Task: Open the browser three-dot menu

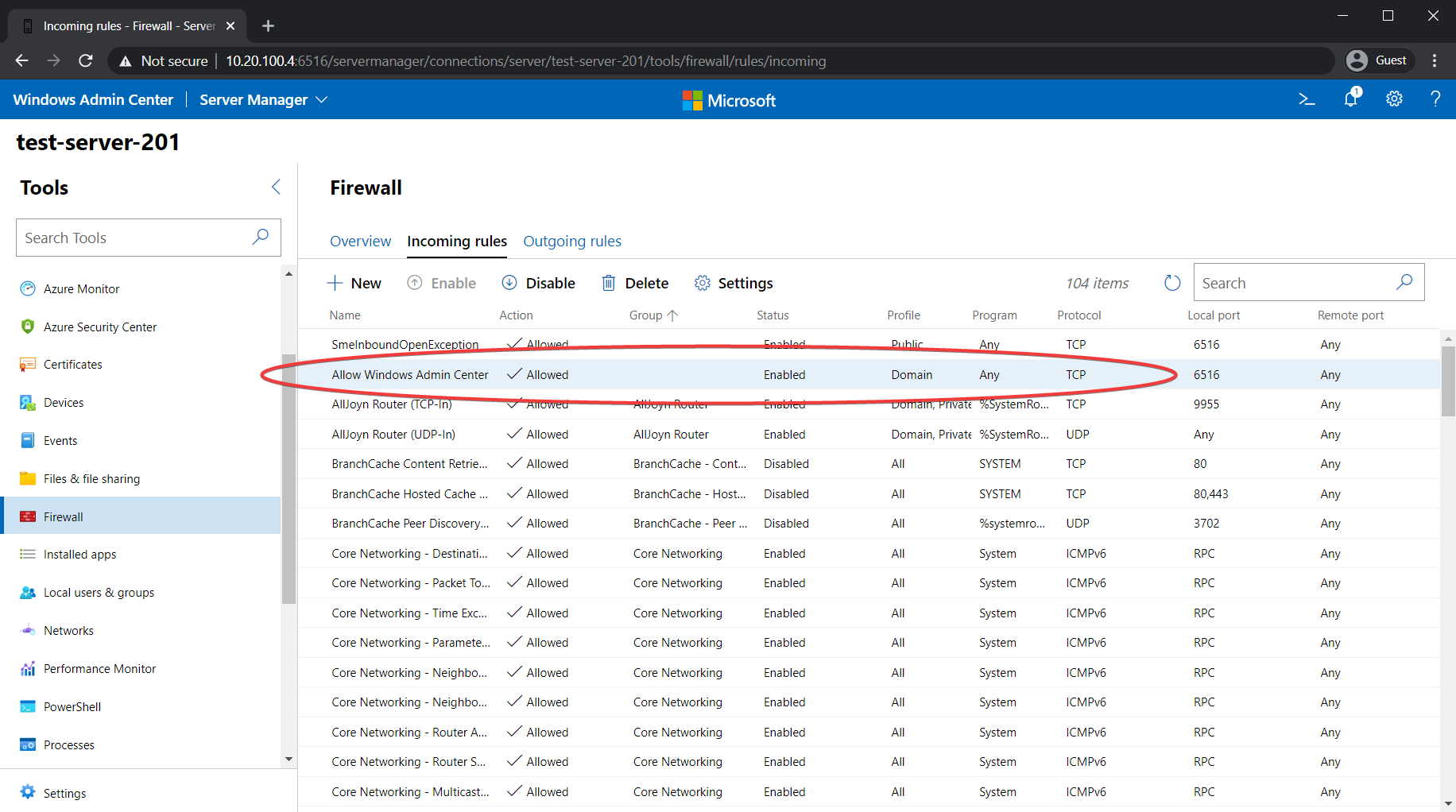Action: (x=1435, y=60)
